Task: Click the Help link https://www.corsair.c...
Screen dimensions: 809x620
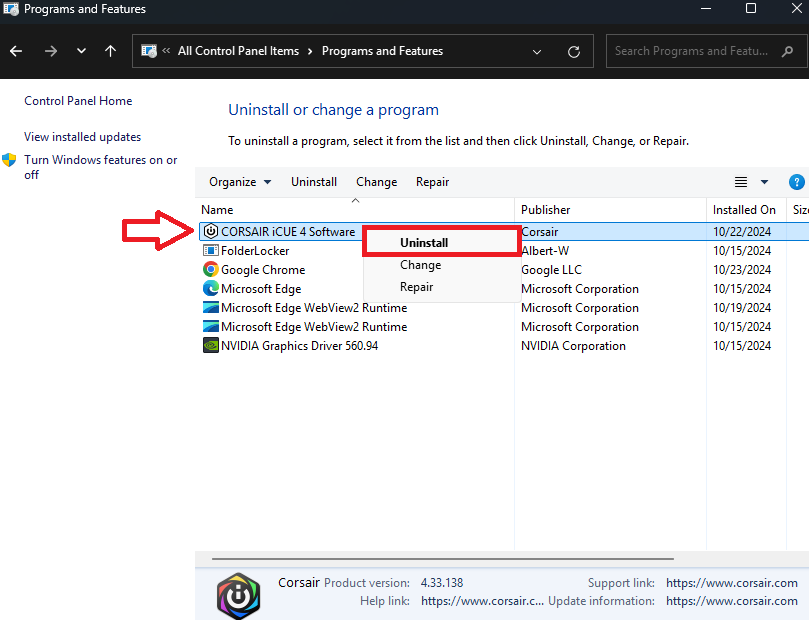Action: click(482, 601)
